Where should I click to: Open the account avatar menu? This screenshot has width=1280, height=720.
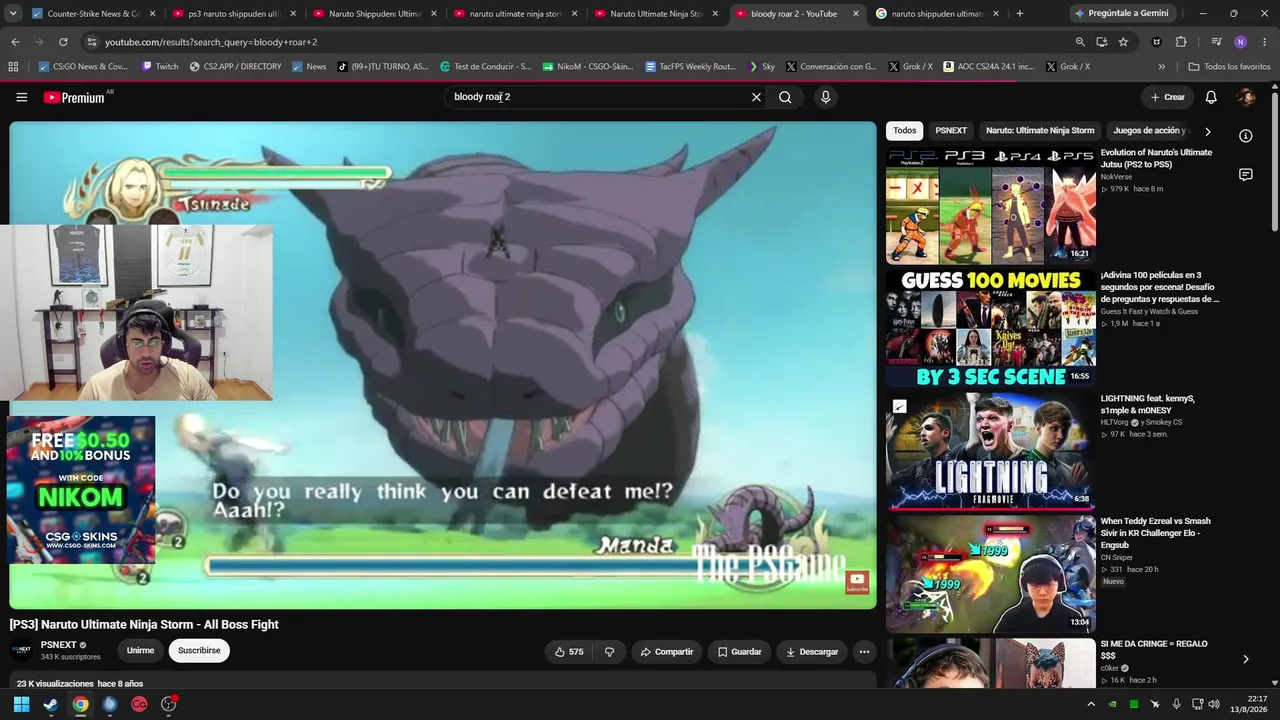pyautogui.click(x=1246, y=97)
